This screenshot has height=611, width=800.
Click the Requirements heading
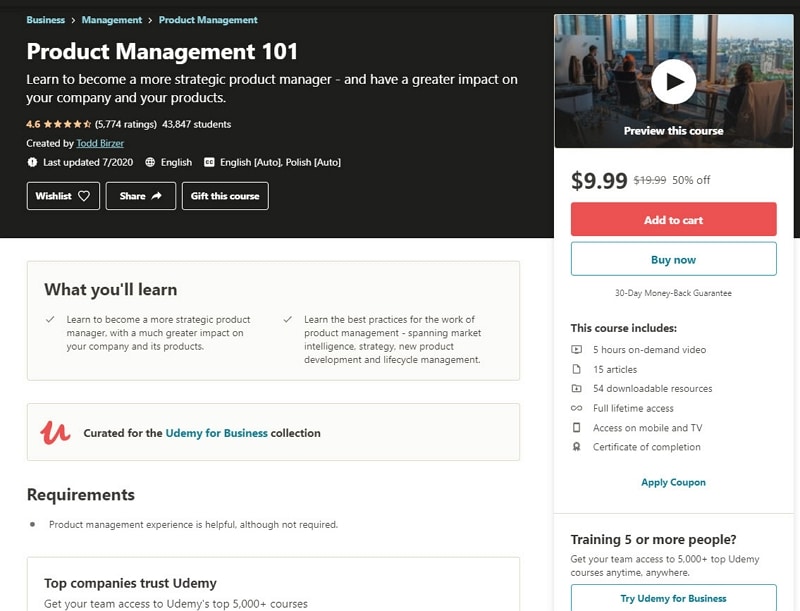(x=81, y=495)
